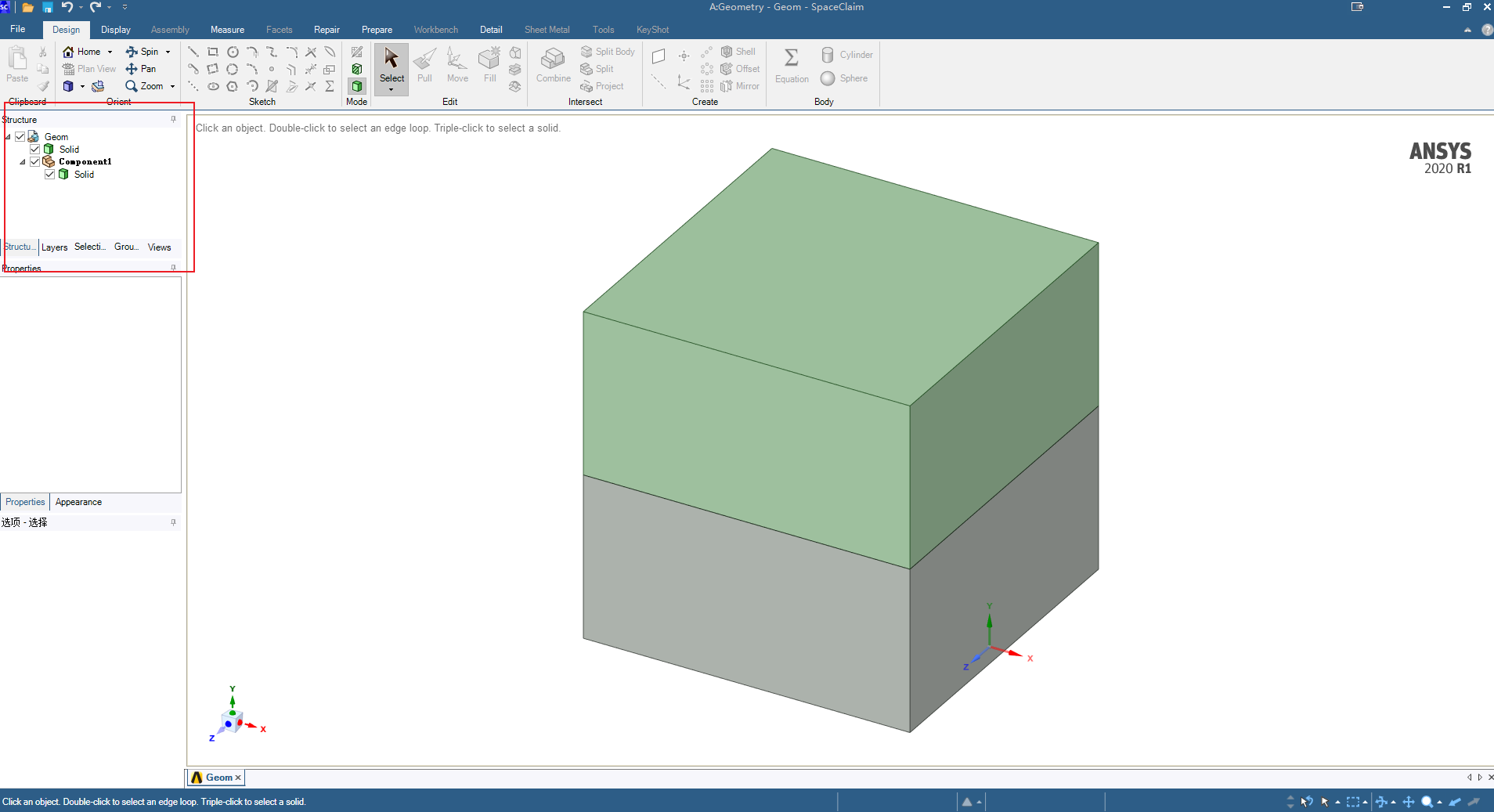Image resolution: width=1494 pixels, height=812 pixels.
Task: Open the Views panel tab
Action: coord(159,247)
